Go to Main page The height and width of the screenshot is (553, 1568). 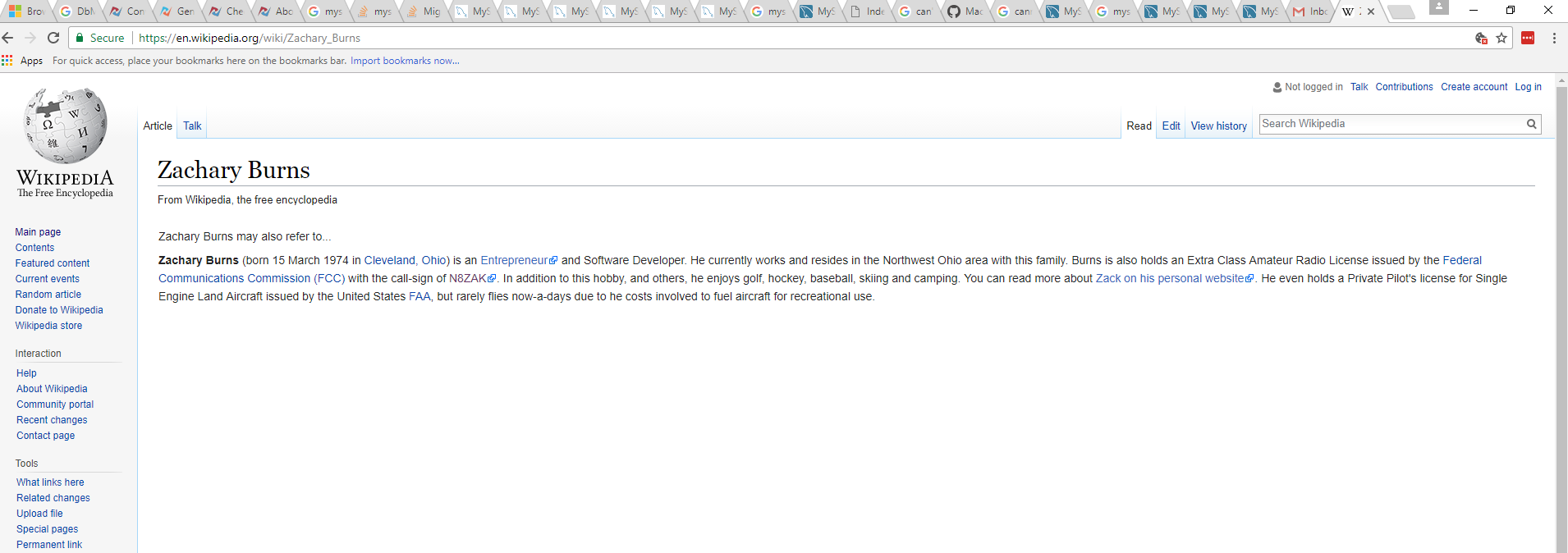38,232
